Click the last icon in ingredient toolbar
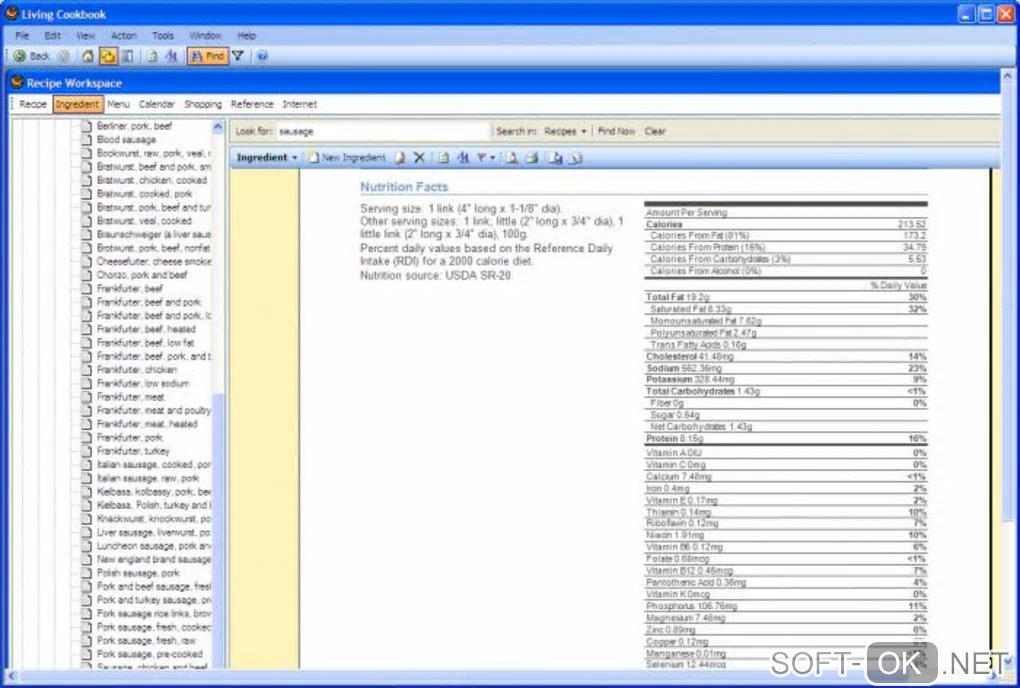Viewport: 1020px width, 688px height. pos(576,157)
